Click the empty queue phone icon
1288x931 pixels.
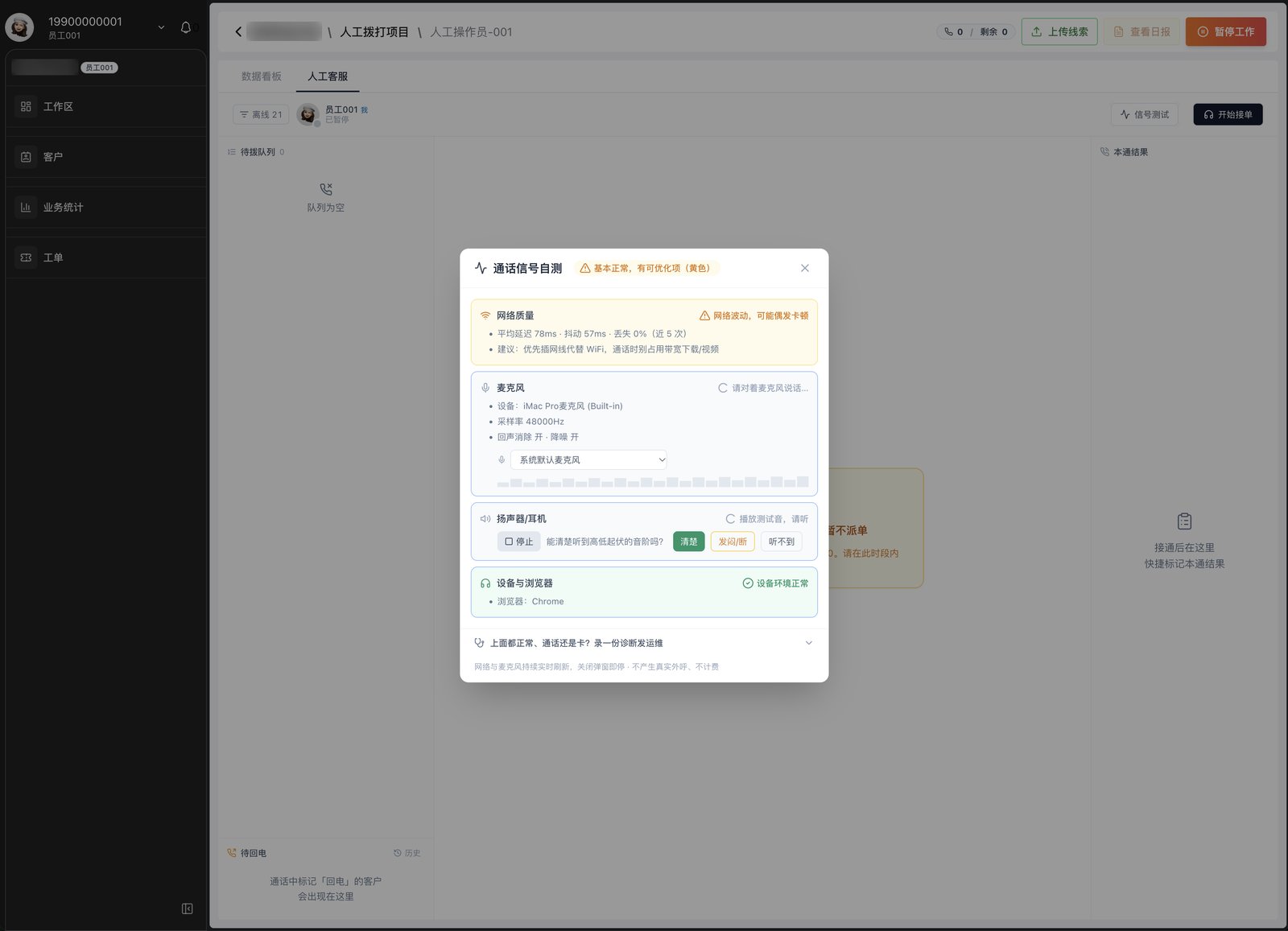point(326,189)
